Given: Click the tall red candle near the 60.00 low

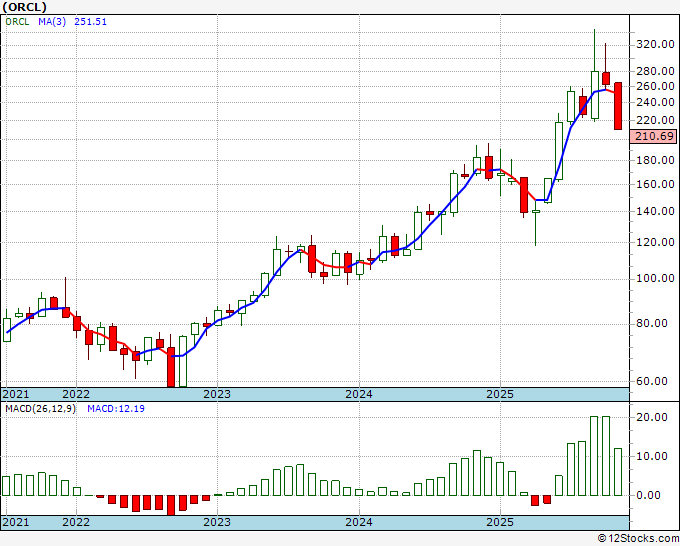Looking at the screenshot, I should [x=171, y=368].
